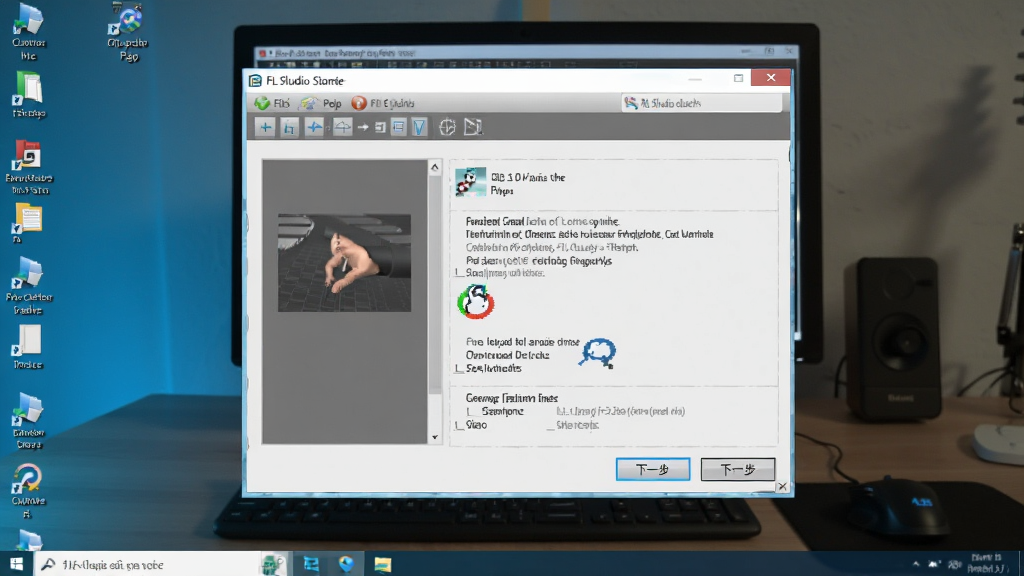Open File Explorer from the taskbar

click(x=383, y=564)
